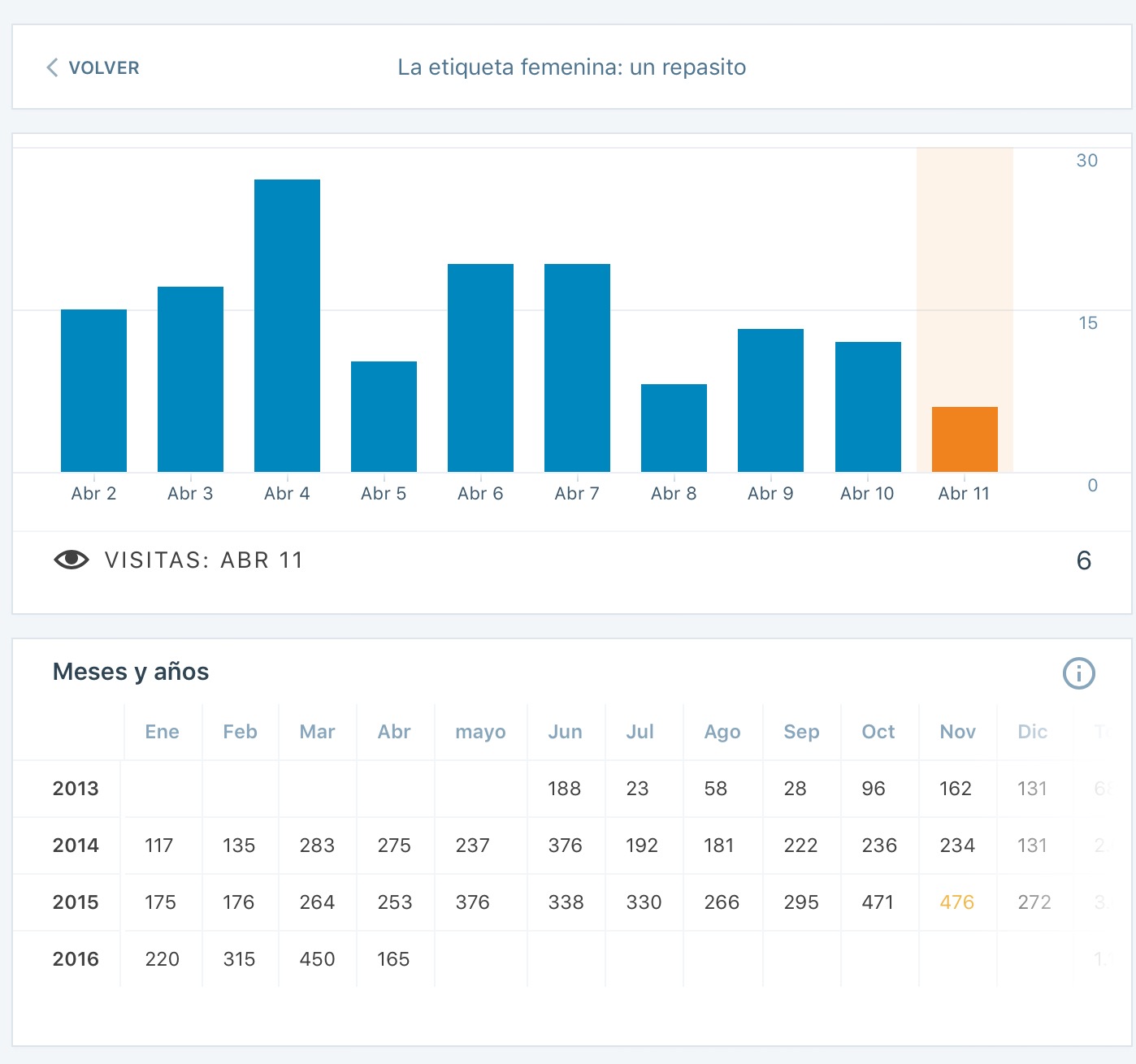The width and height of the screenshot is (1136, 1064).
Task: Click the back chevron beside VOLVER
Action: tap(52, 67)
